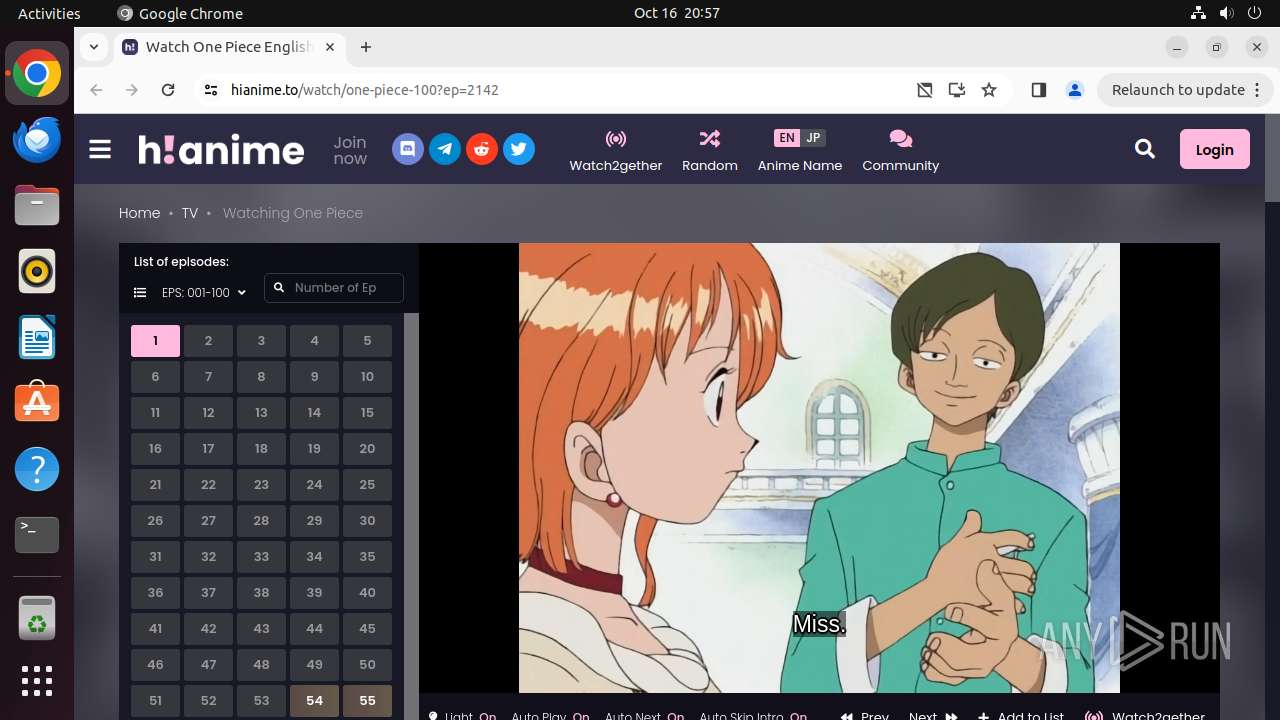
Task: Show Applications grid in the dock
Action: (37, 681)
